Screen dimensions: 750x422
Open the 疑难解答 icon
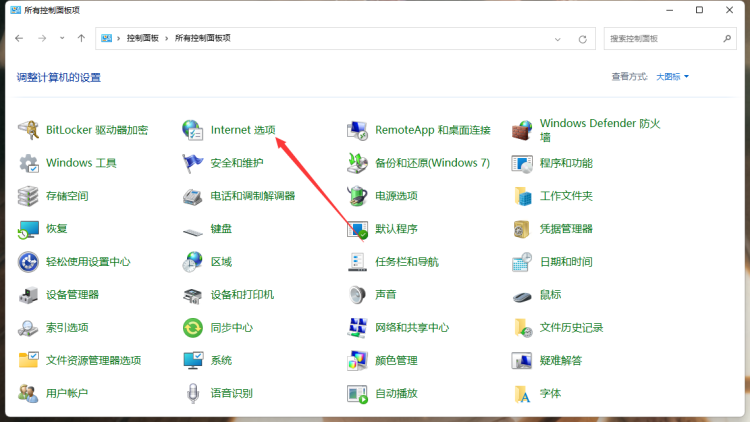point(522,360)
